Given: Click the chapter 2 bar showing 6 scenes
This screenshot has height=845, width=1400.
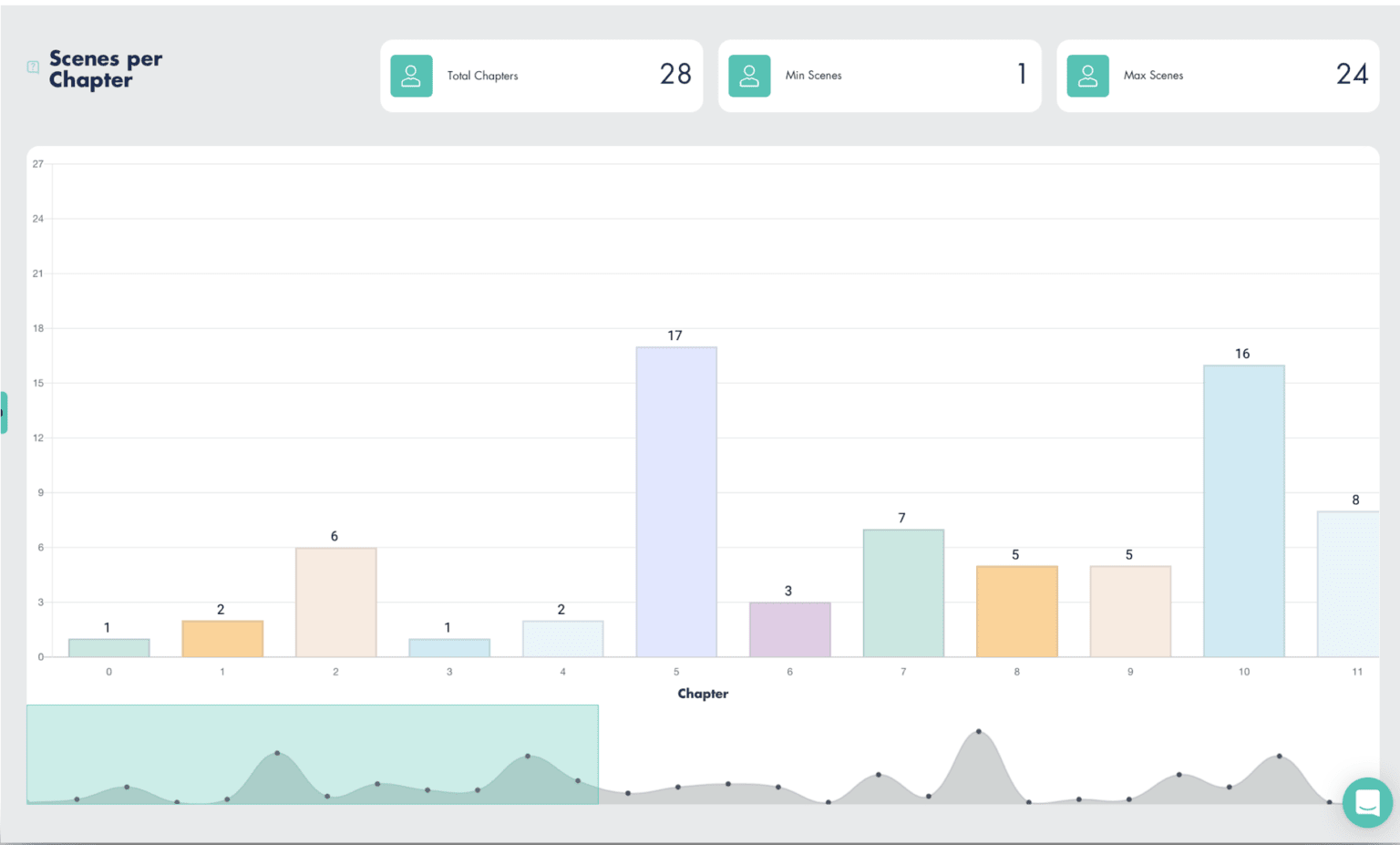Looking at the screenshot, I should point(335,602).
